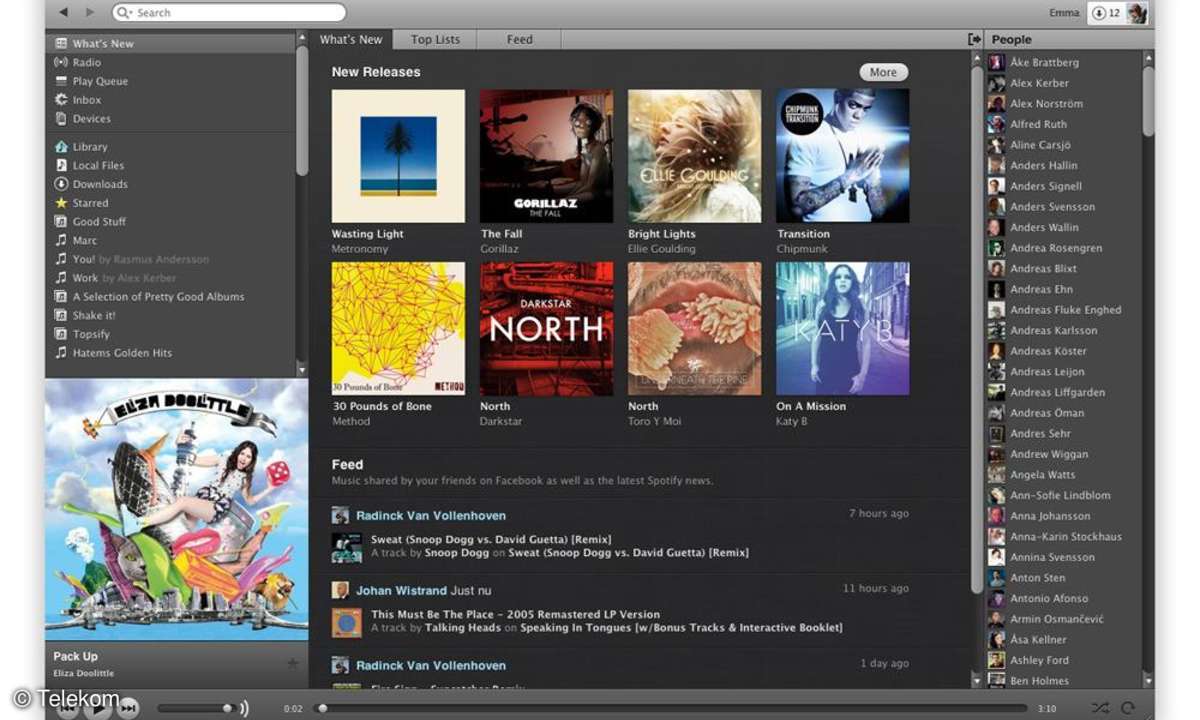Image resolution: width=1200 pixels, height=720 pixels.
Task: Select Angela Watts in People list
Action: (1063, 475)
